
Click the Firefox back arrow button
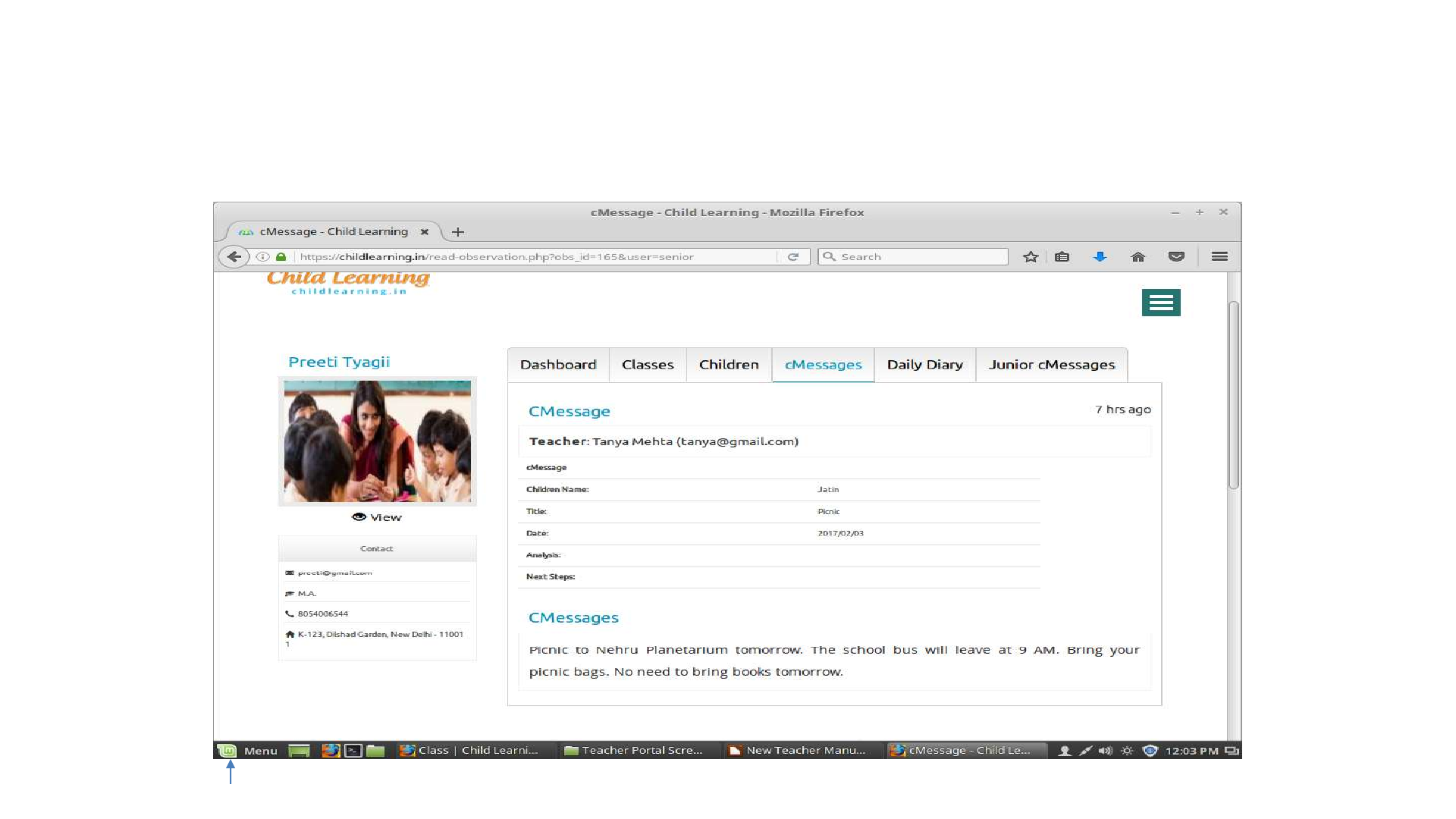[234, 257]
